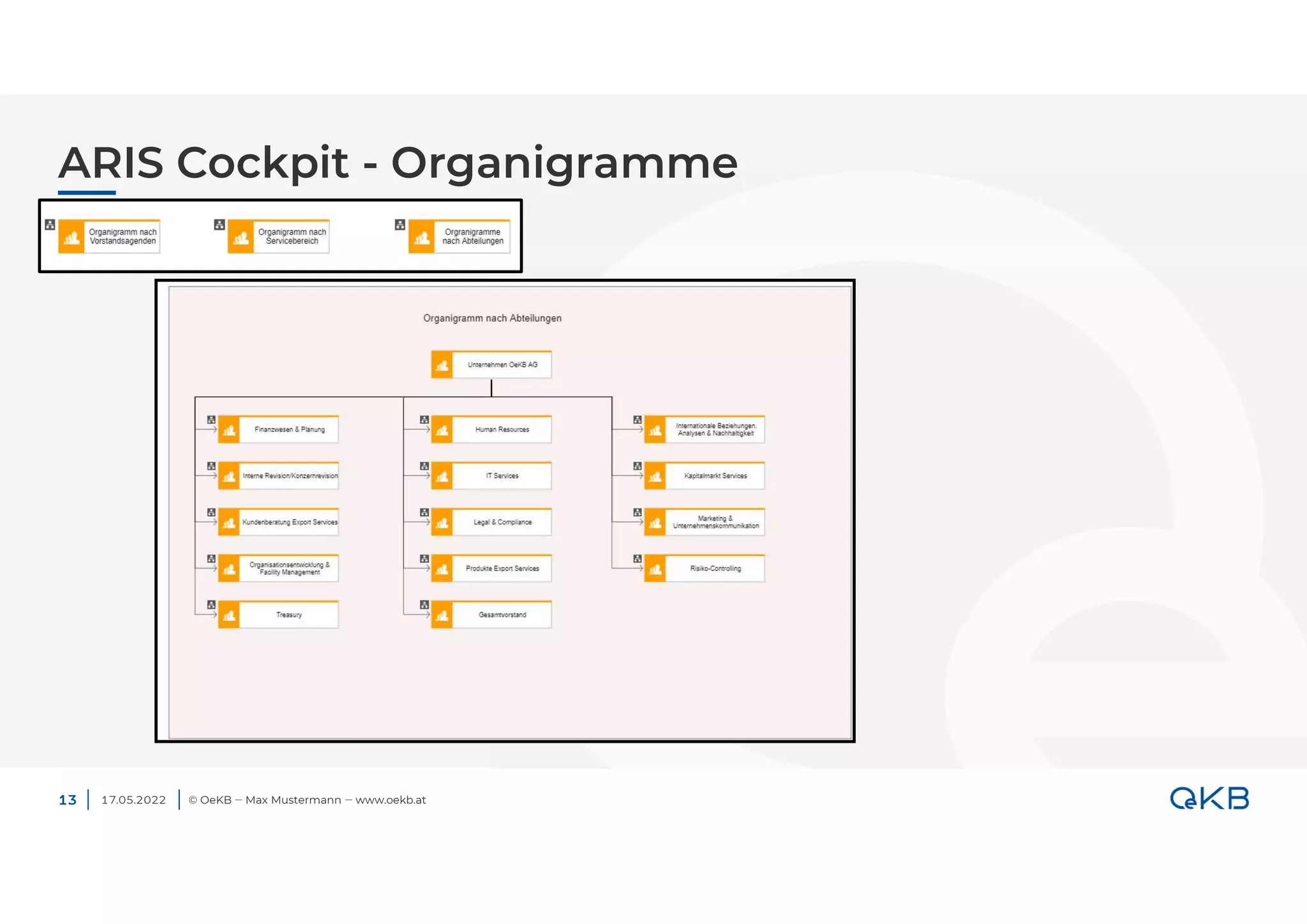Image resolution: width=1307 pixels, height=924 pixels.
Task: Click the Produkte Export Services box
Action: [x=502, y=569]
